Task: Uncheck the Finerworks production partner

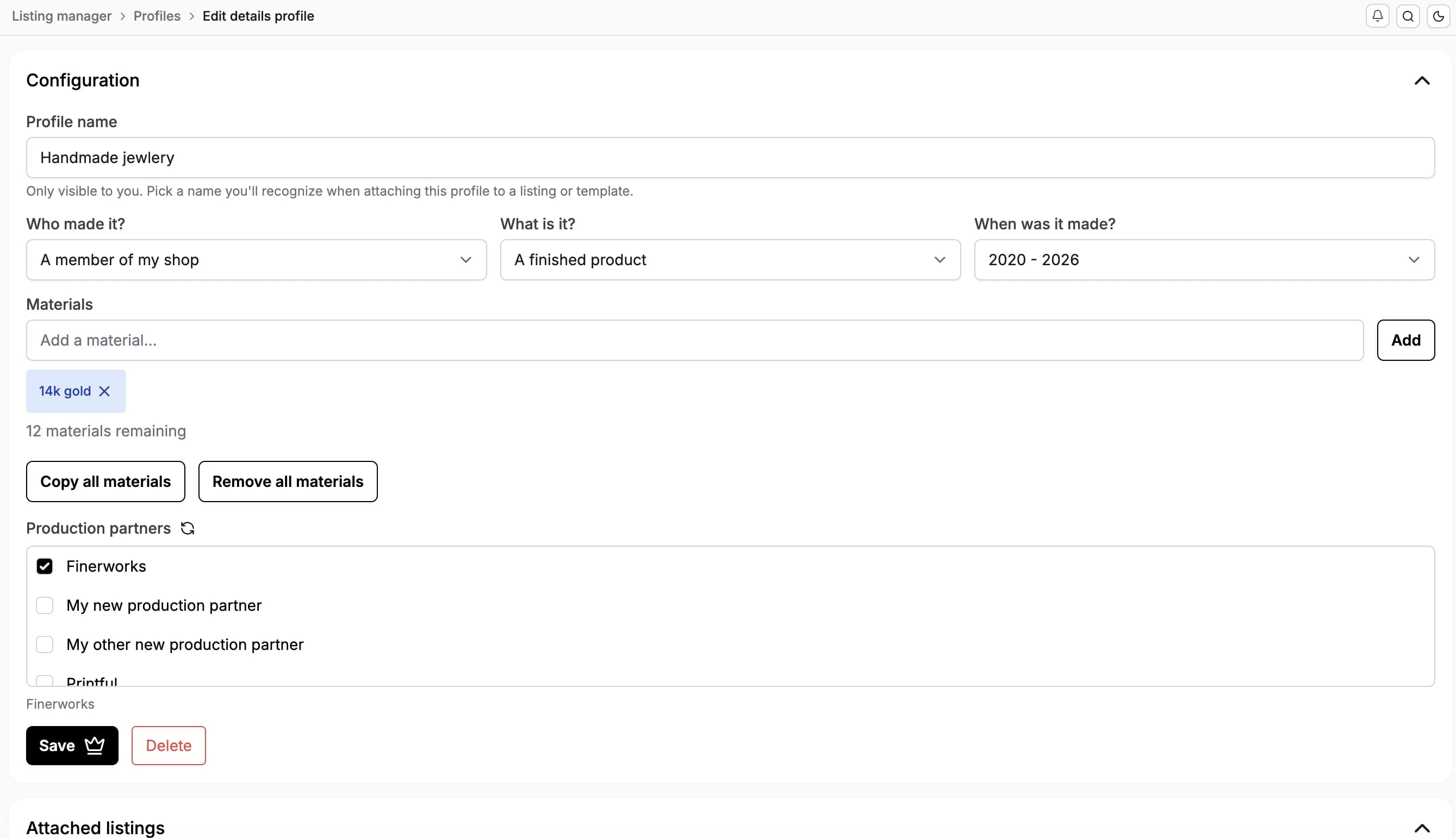Action: click(x=45, y=566)
